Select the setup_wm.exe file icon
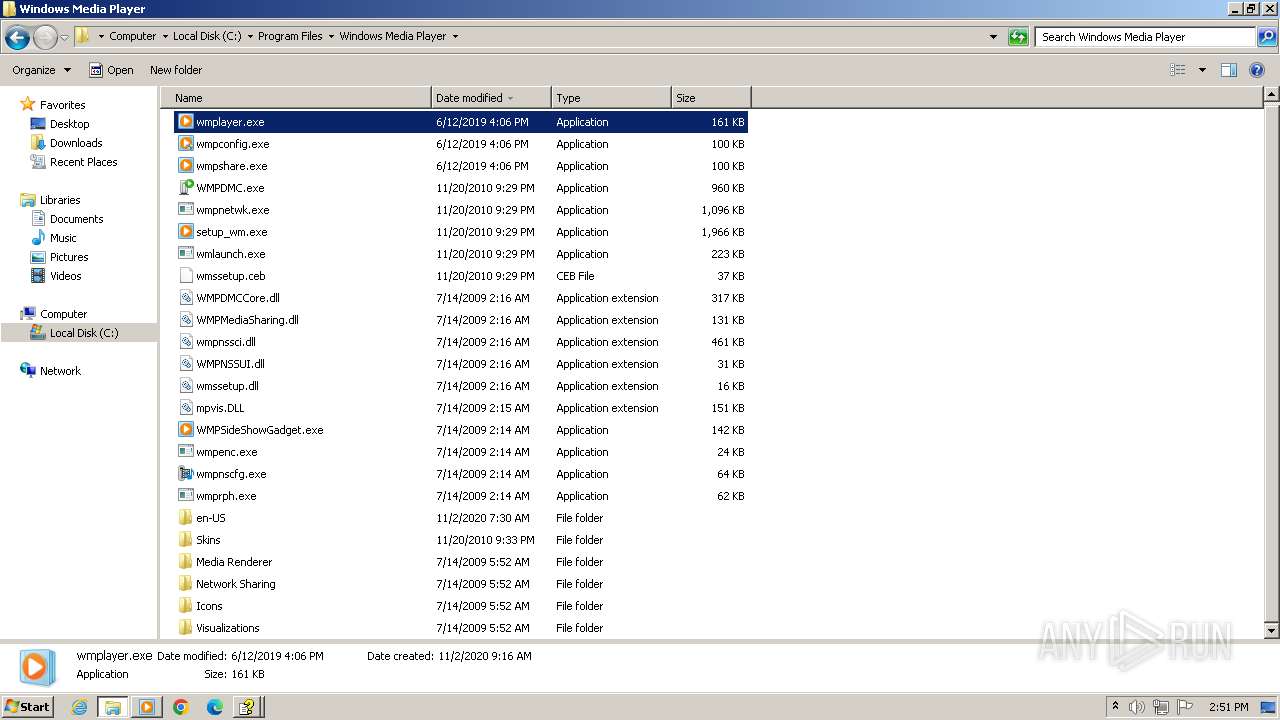 click(185, 232)
